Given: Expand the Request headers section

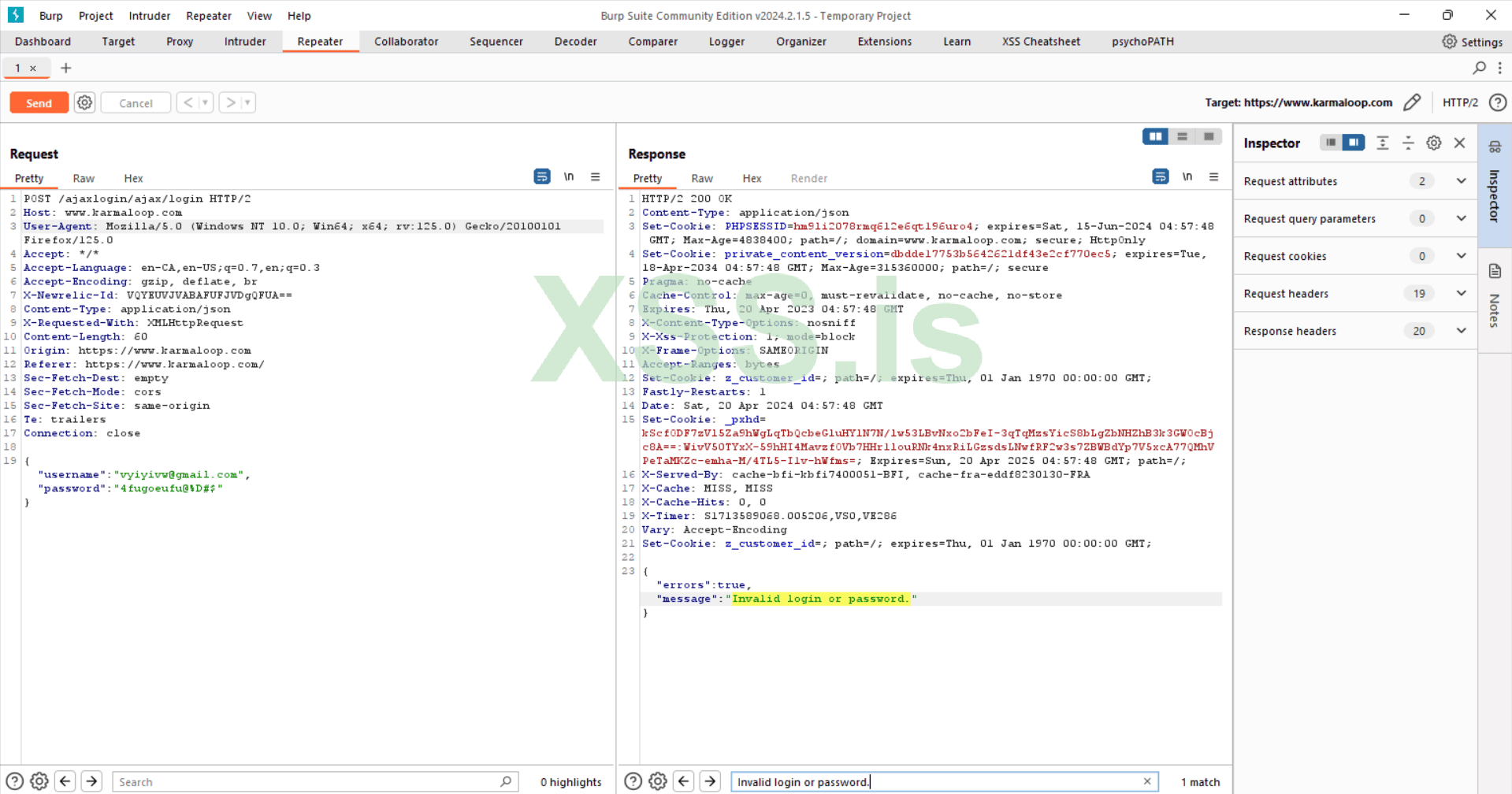Looking at the screenshot, I should 1461,294.
